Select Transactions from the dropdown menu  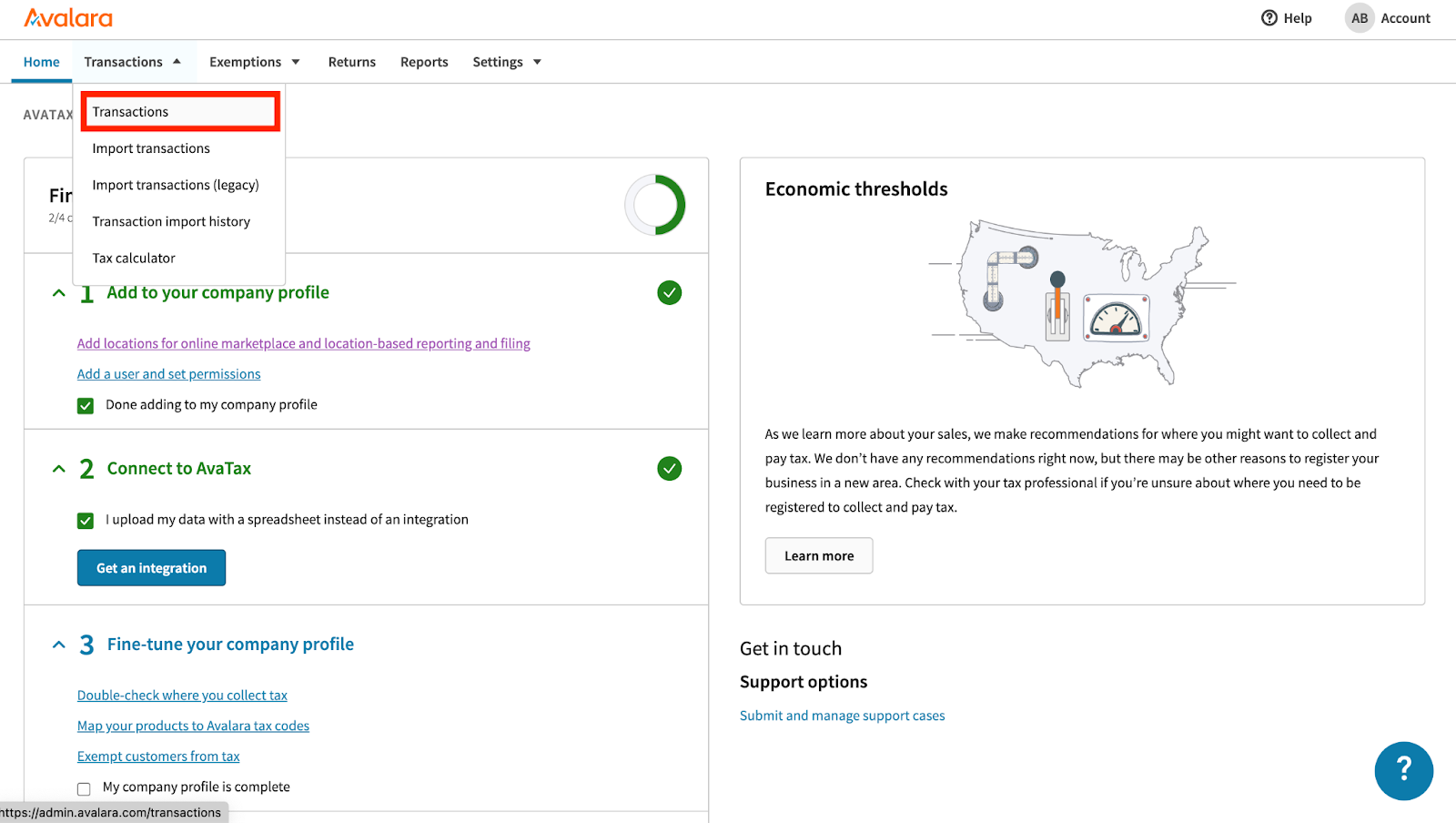180,112
